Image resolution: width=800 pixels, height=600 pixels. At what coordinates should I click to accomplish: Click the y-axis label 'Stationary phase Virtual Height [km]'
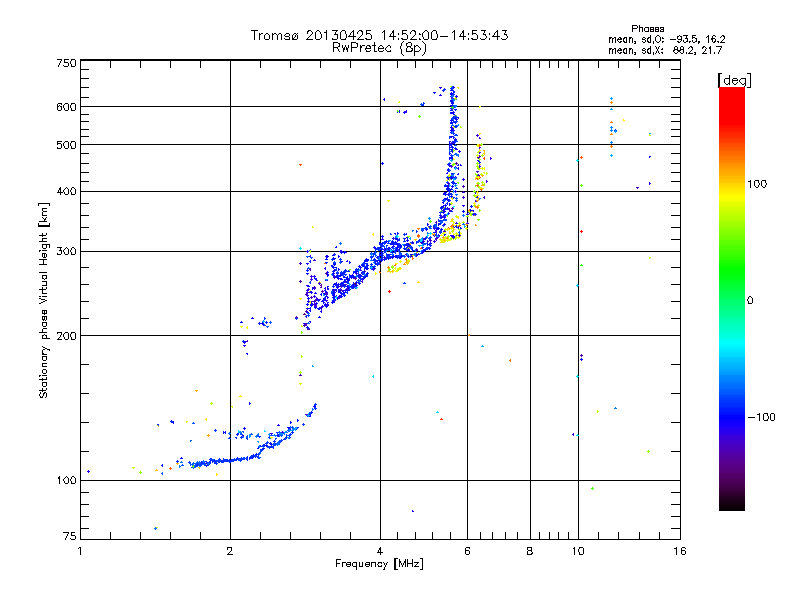coord(44,301)
